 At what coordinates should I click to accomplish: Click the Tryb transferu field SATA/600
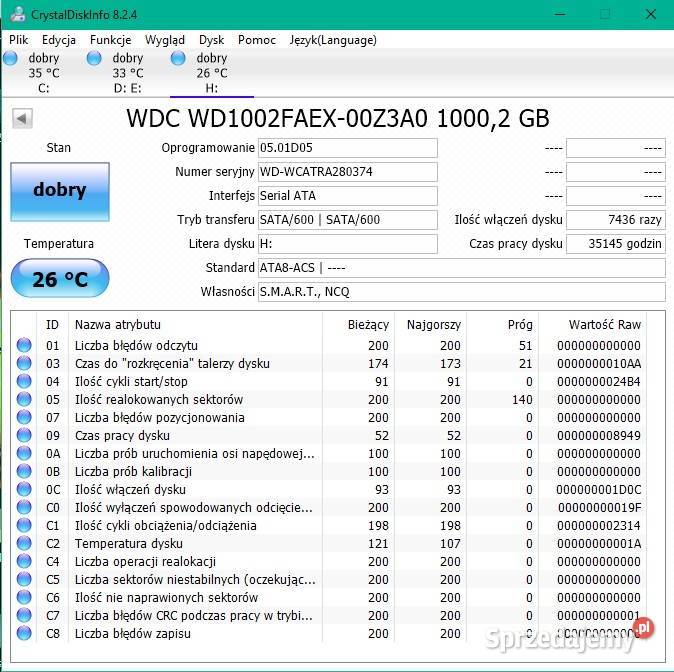pyautogui.click(x=347, y=220)
